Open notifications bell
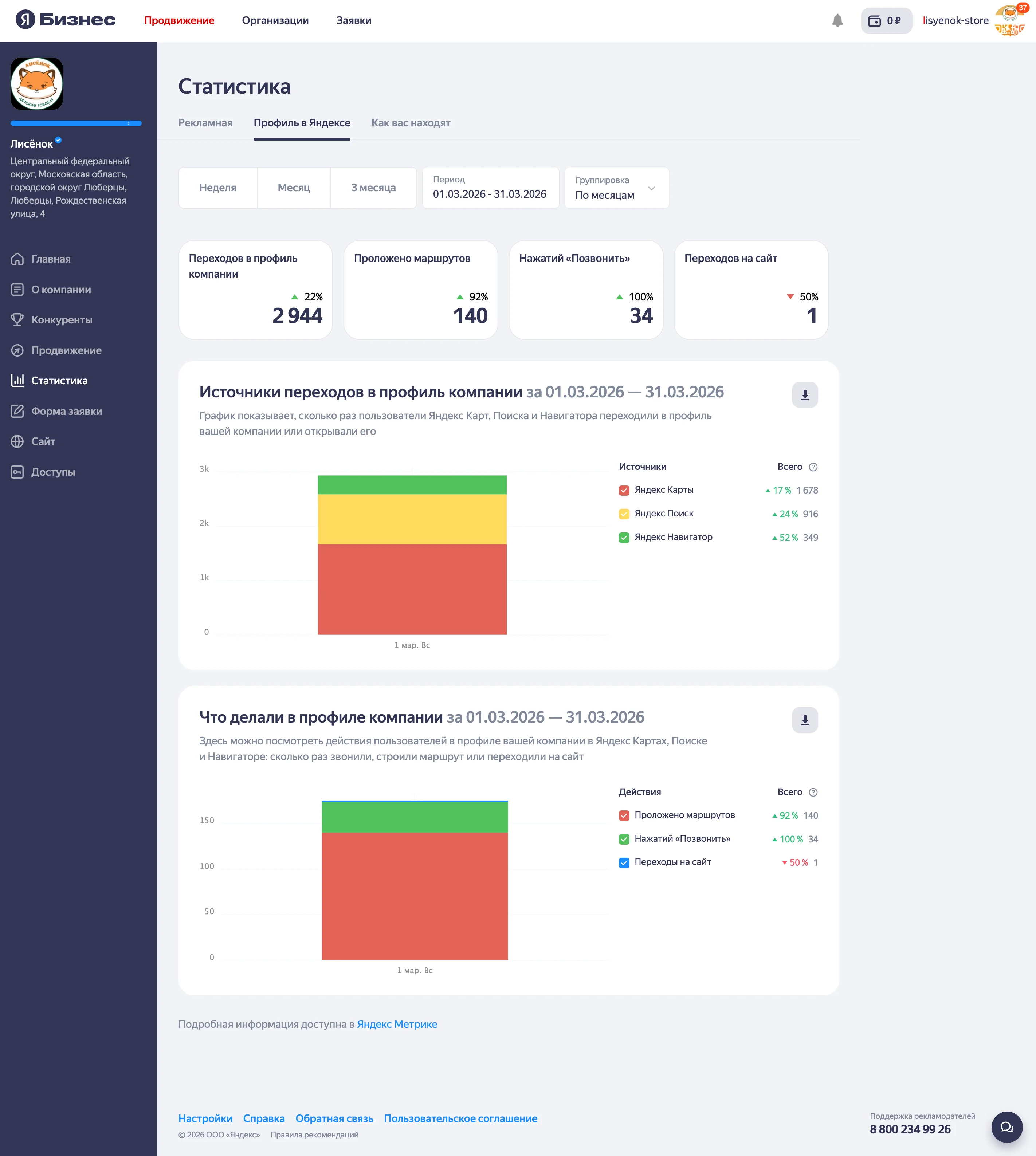The image size is (1036, 1156). [837, 20]
